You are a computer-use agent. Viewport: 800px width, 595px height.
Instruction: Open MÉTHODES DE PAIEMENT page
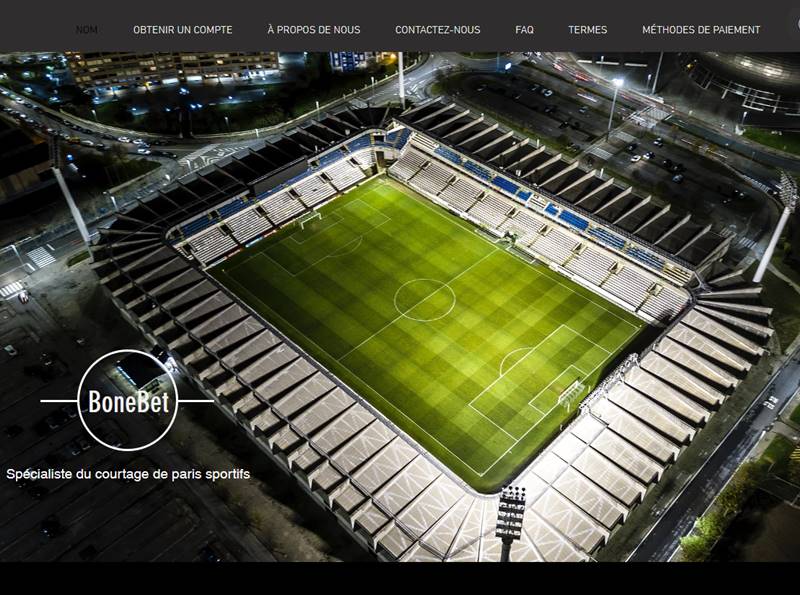click(x=701, y=30)
